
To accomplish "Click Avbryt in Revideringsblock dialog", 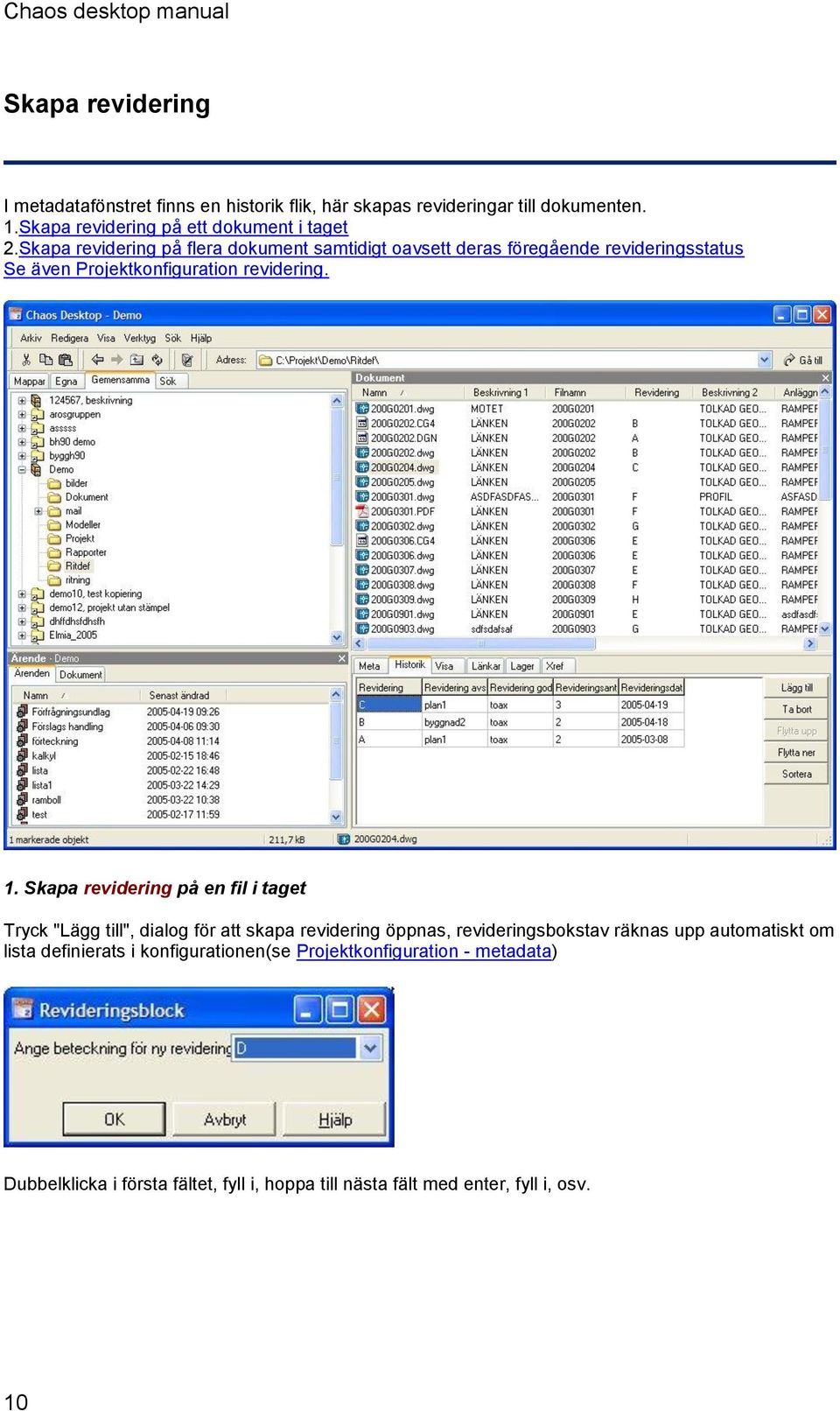I will pyautogui.click(x=225, y=1119).
